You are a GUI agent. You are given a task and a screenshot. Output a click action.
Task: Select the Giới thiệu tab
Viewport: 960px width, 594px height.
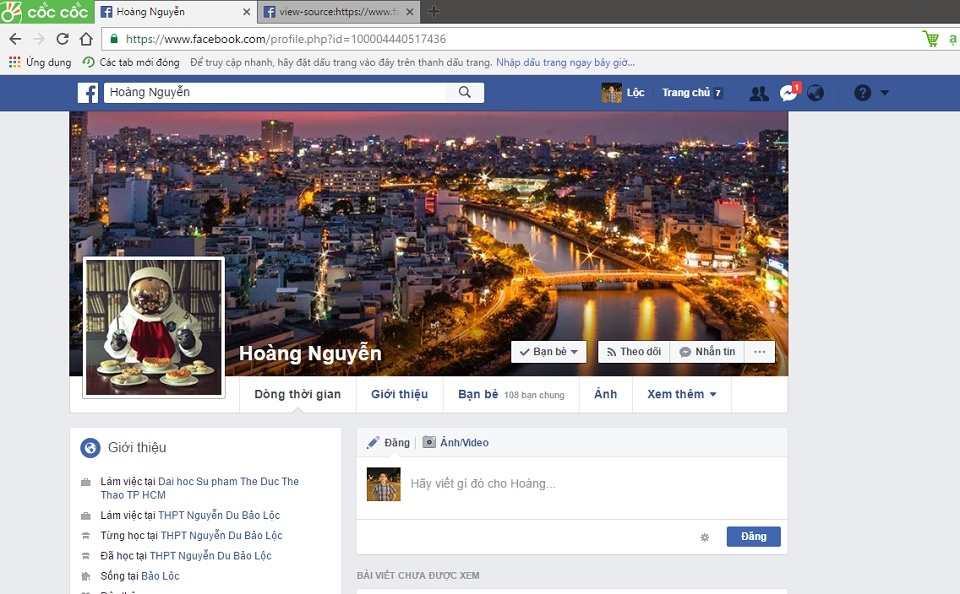click(x=399, y=394)
